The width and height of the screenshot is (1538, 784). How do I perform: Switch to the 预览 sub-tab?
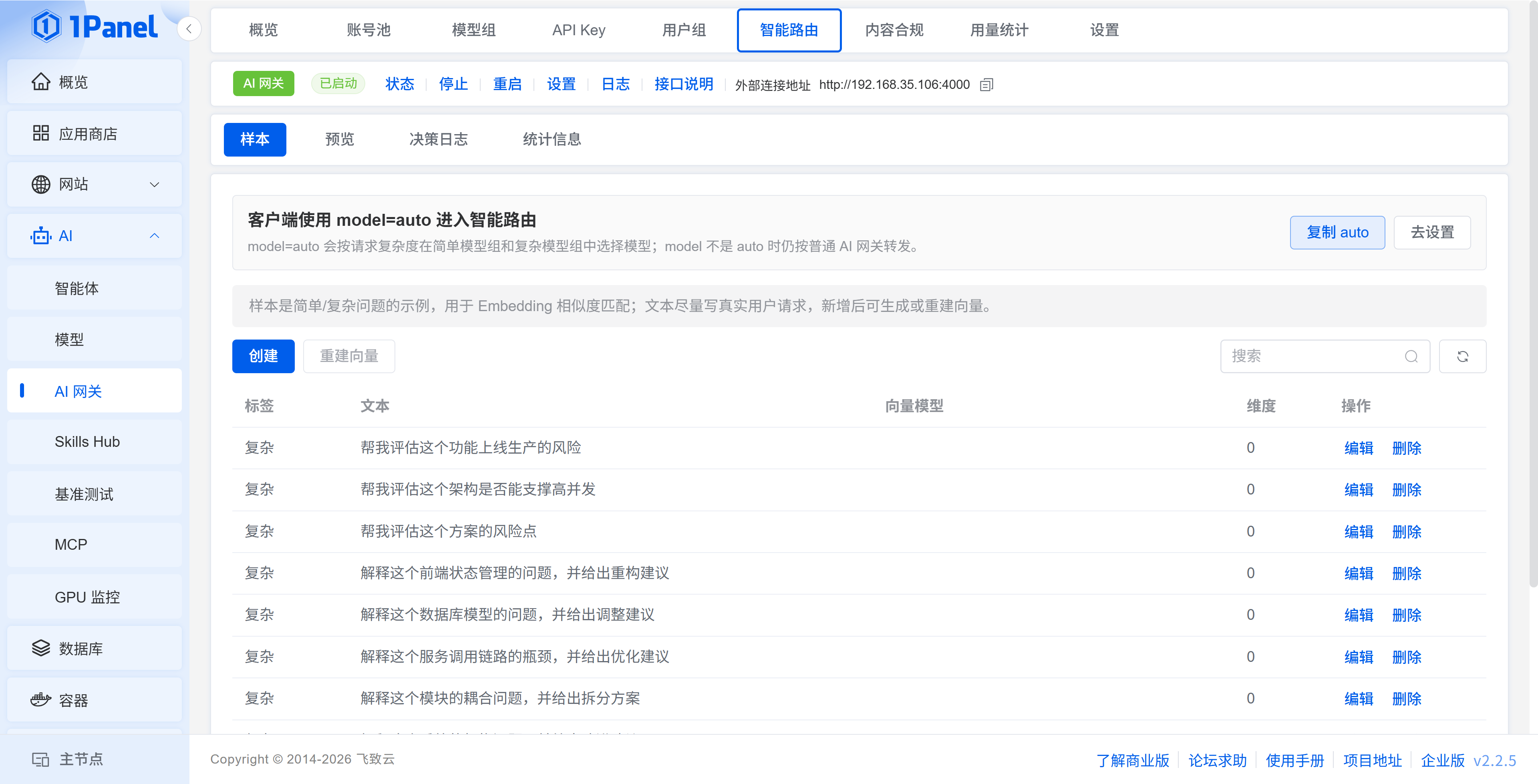(x=340, y=139)
